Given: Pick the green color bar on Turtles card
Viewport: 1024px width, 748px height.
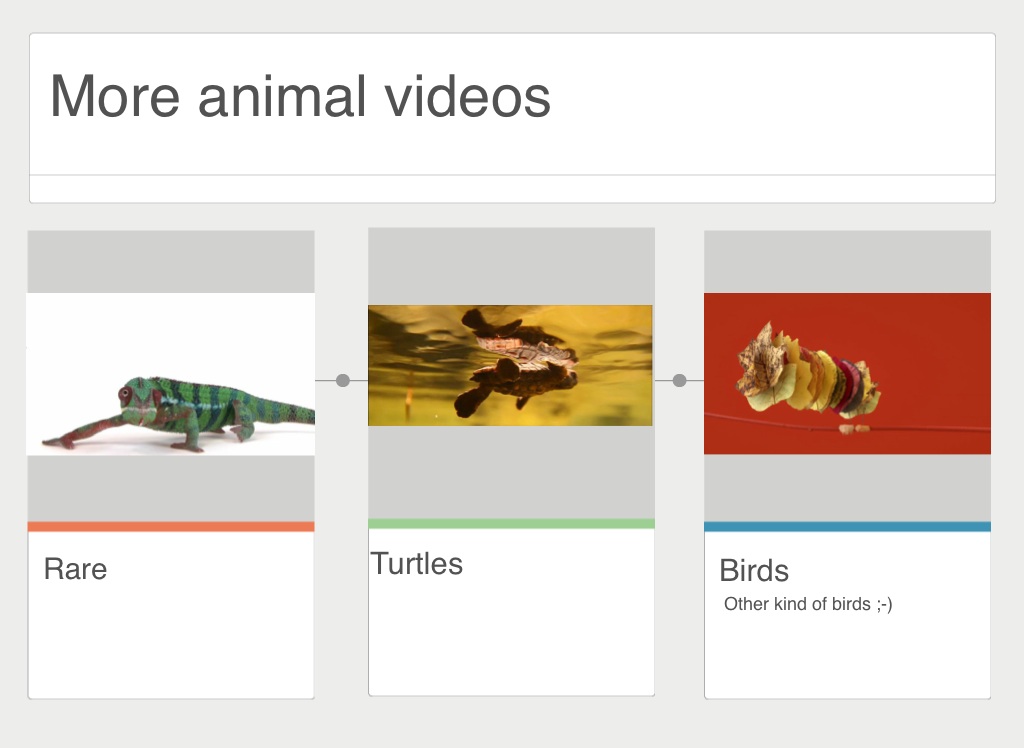Looking at the screenshot, I should coord(511,524).
